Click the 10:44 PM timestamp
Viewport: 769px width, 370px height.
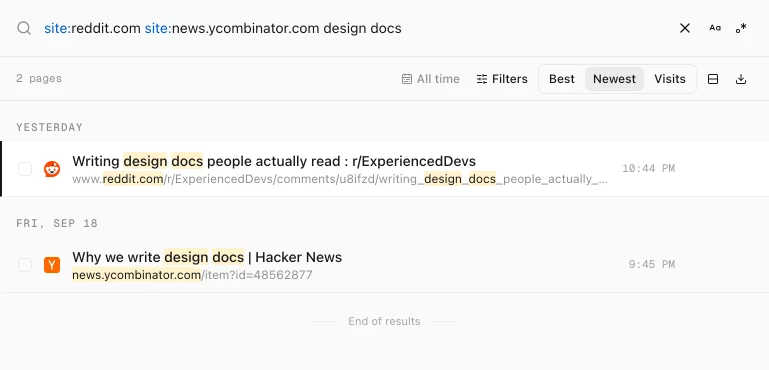click(648, 168)
